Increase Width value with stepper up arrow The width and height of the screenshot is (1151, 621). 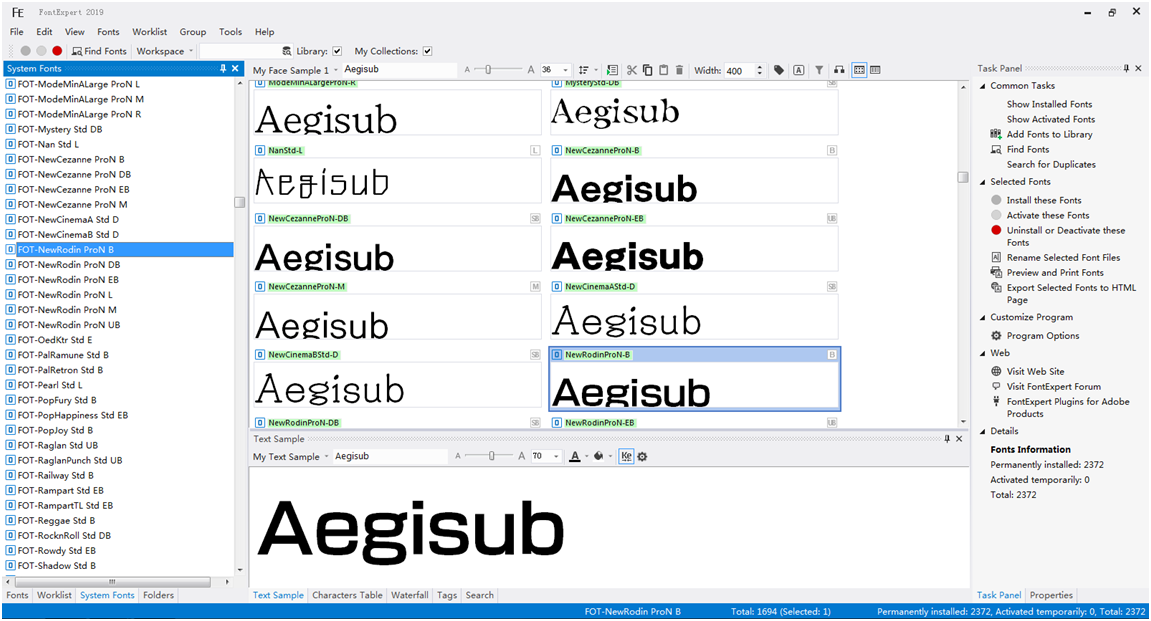pyautogui.click(x=760, y=67)
